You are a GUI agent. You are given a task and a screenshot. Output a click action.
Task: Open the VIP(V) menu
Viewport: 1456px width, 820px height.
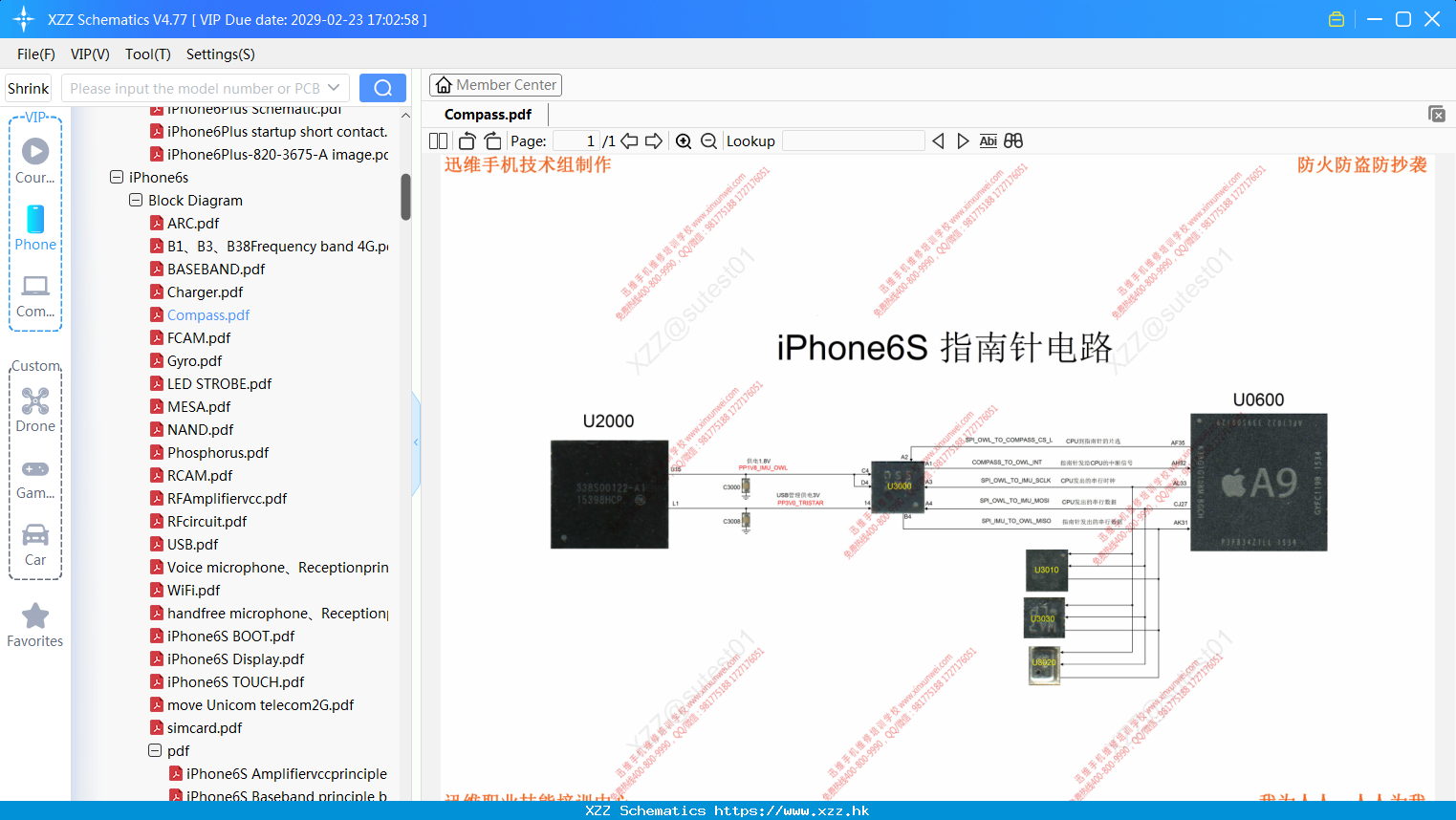[x=90, y=54]
